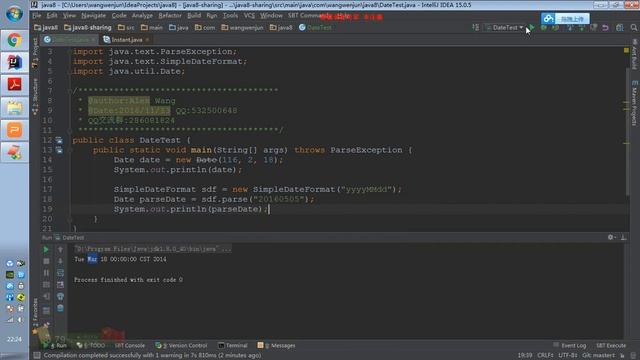This screenshot has height=360, width=640.
Task: Click the editor vertical scrollbar
Action: coord(627,131)
